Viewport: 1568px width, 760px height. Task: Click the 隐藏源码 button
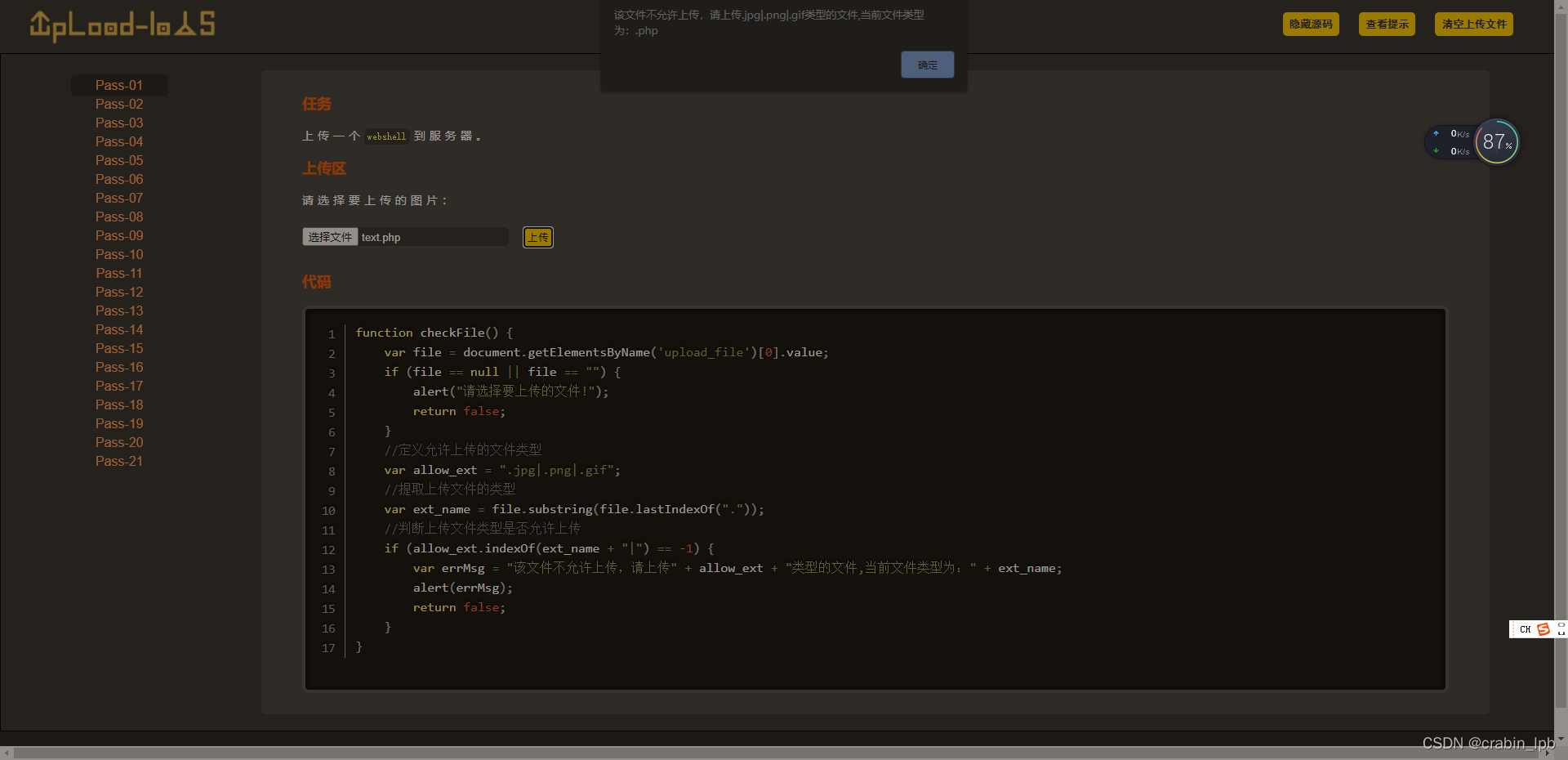1311,25
